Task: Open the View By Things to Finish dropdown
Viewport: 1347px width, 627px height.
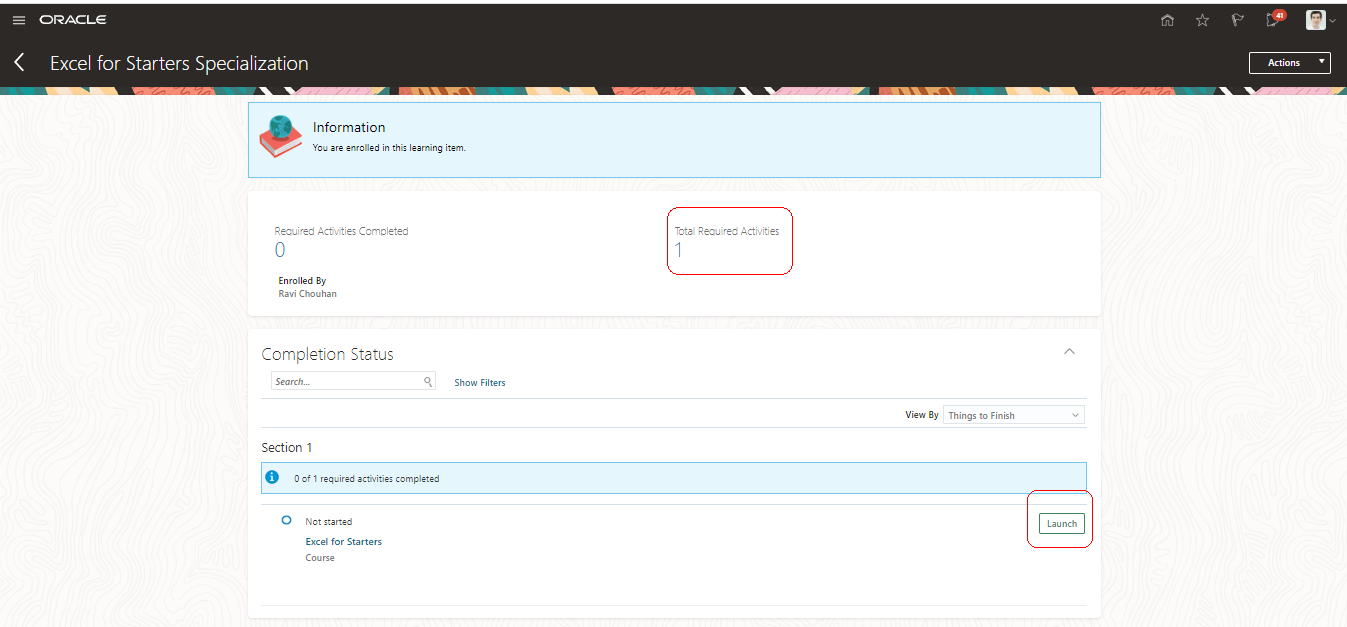Action: (1014, 415)
